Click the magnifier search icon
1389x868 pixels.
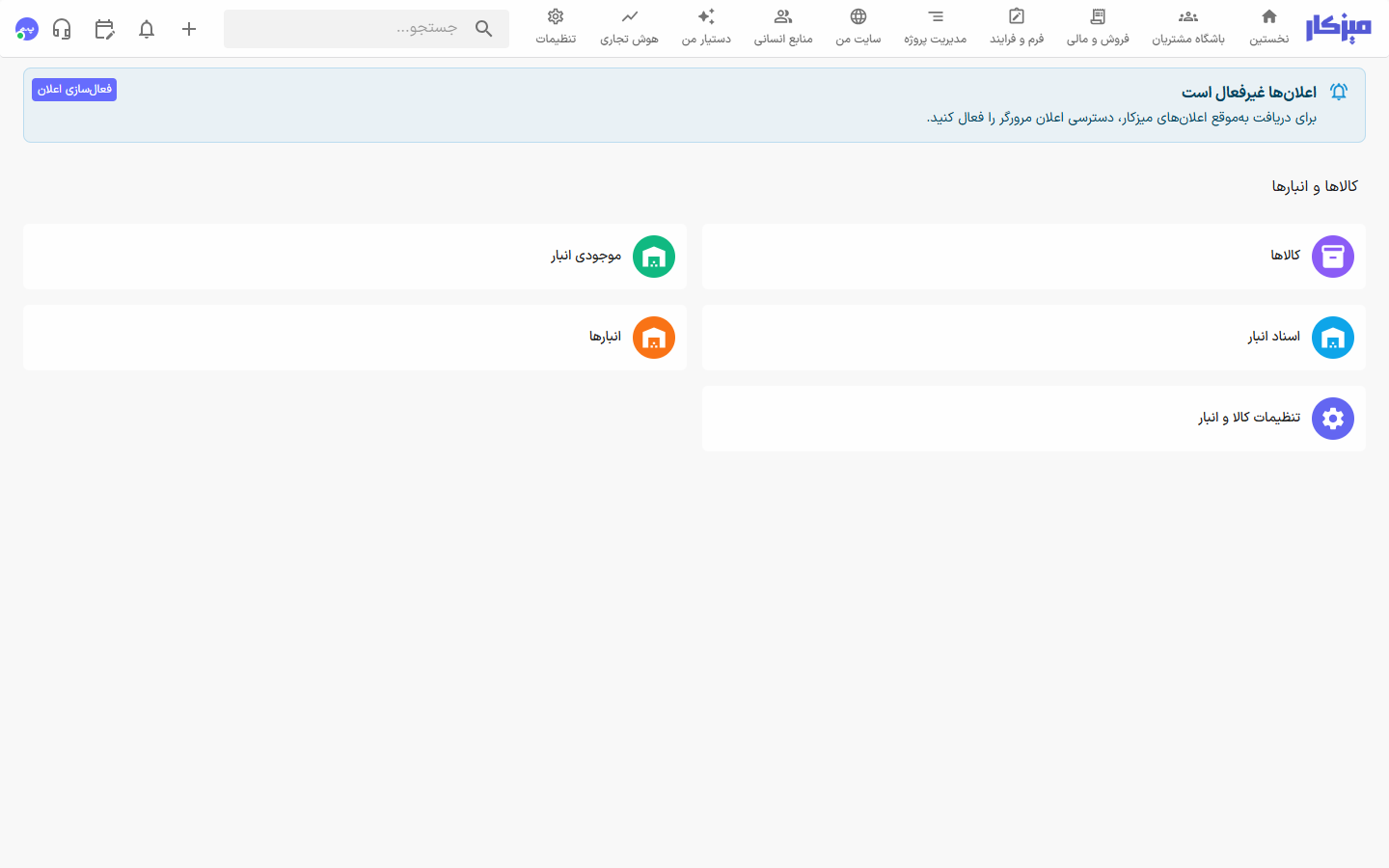click(484, 29)
